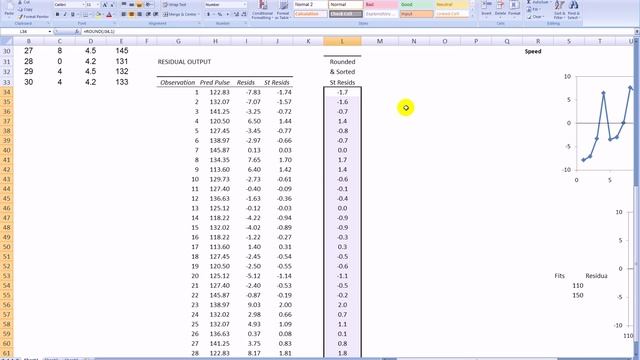Click St Resids value -1.74
The height and width of the screenshot is (360, 640).
point(284,92)
